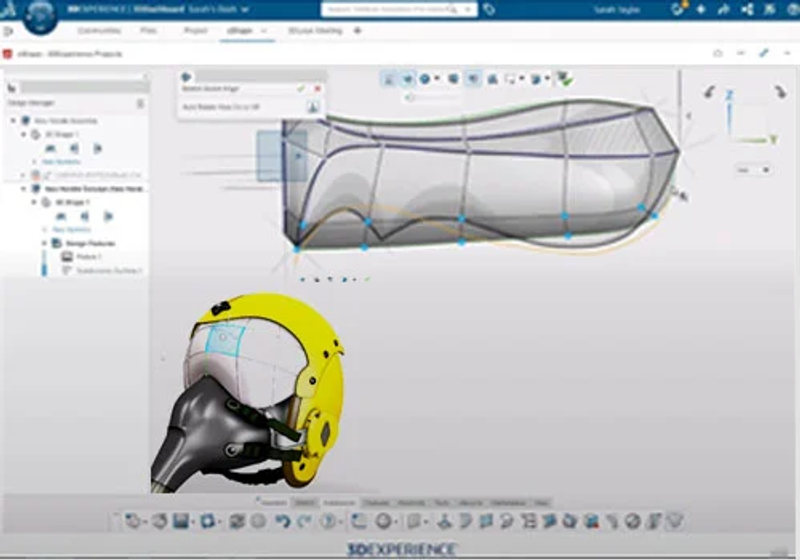The image size is (800, 560).
Task: Collapse the top-level Navy Handle Assembly node
Action: point(13,121)
